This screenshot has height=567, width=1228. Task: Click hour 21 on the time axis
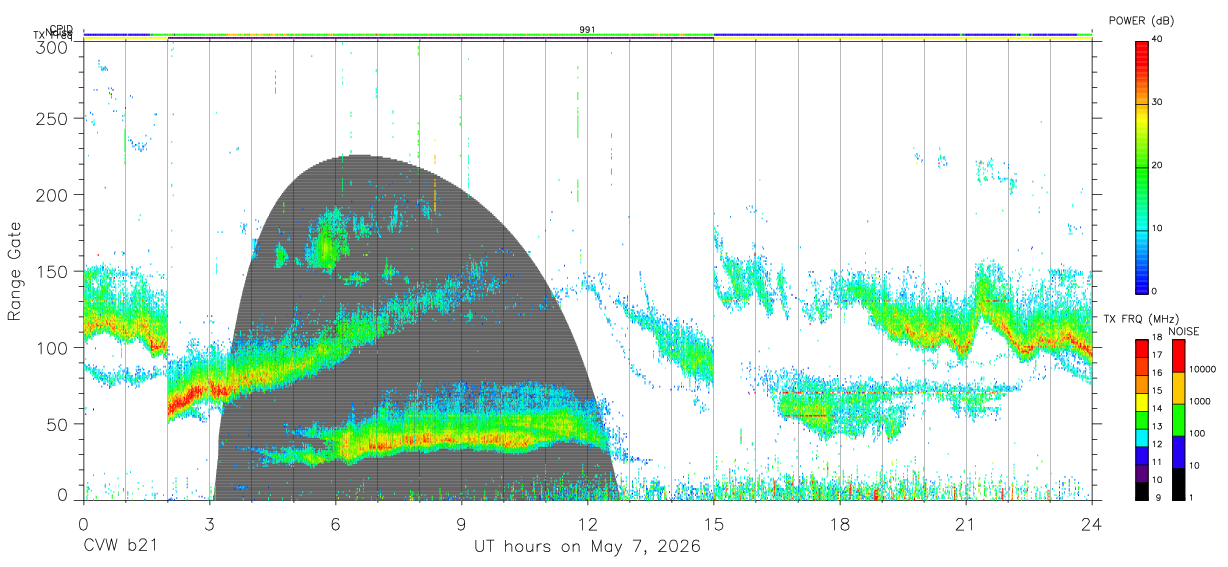966,523
